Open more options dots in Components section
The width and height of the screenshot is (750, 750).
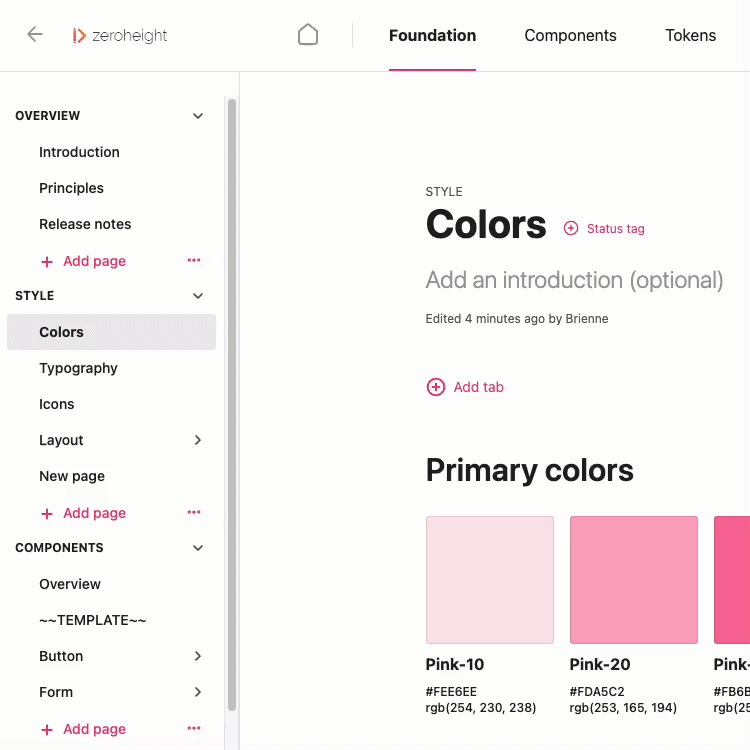coord(194,728)
